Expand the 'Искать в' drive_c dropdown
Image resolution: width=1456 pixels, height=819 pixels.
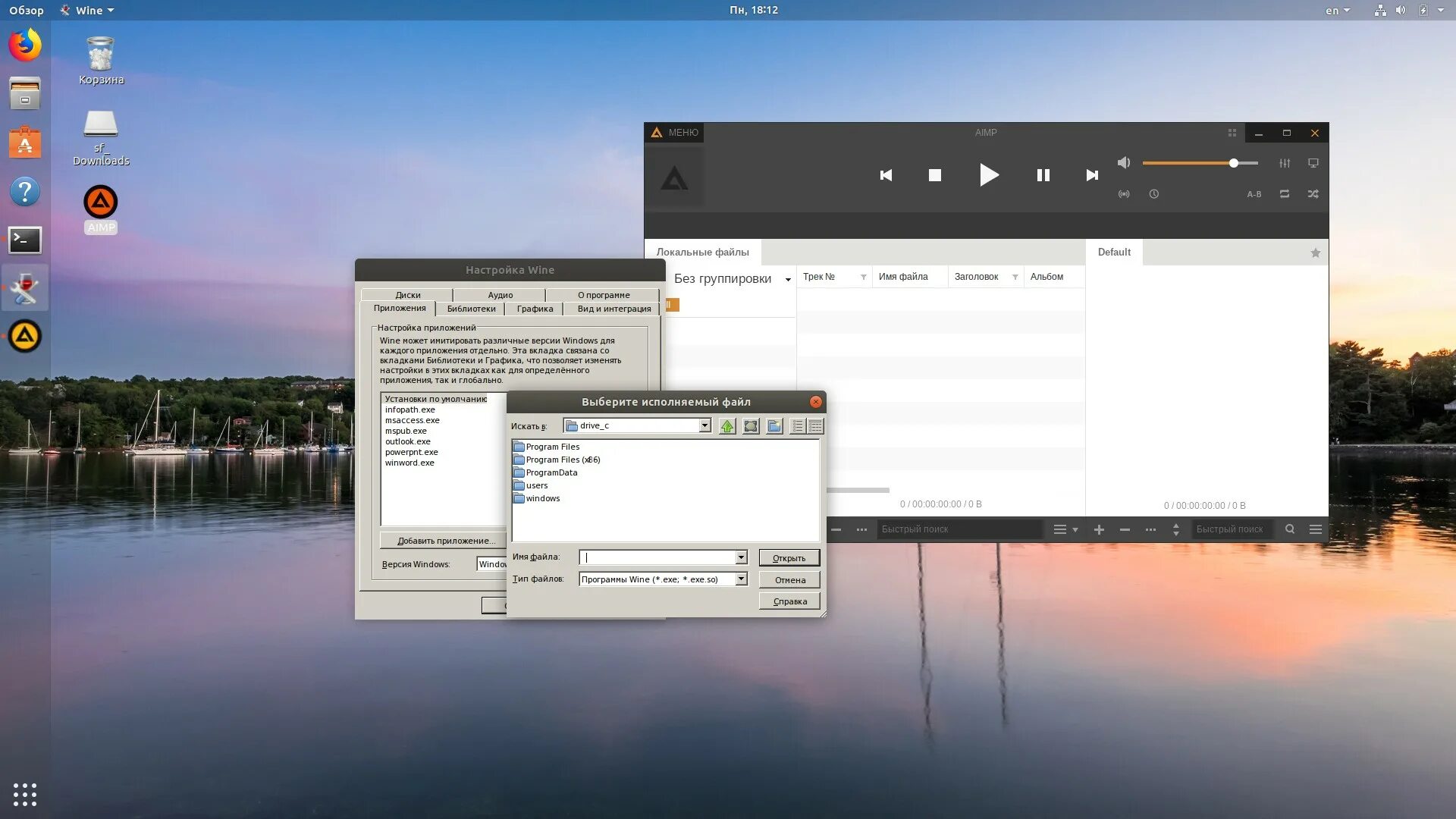click(704, 425)
